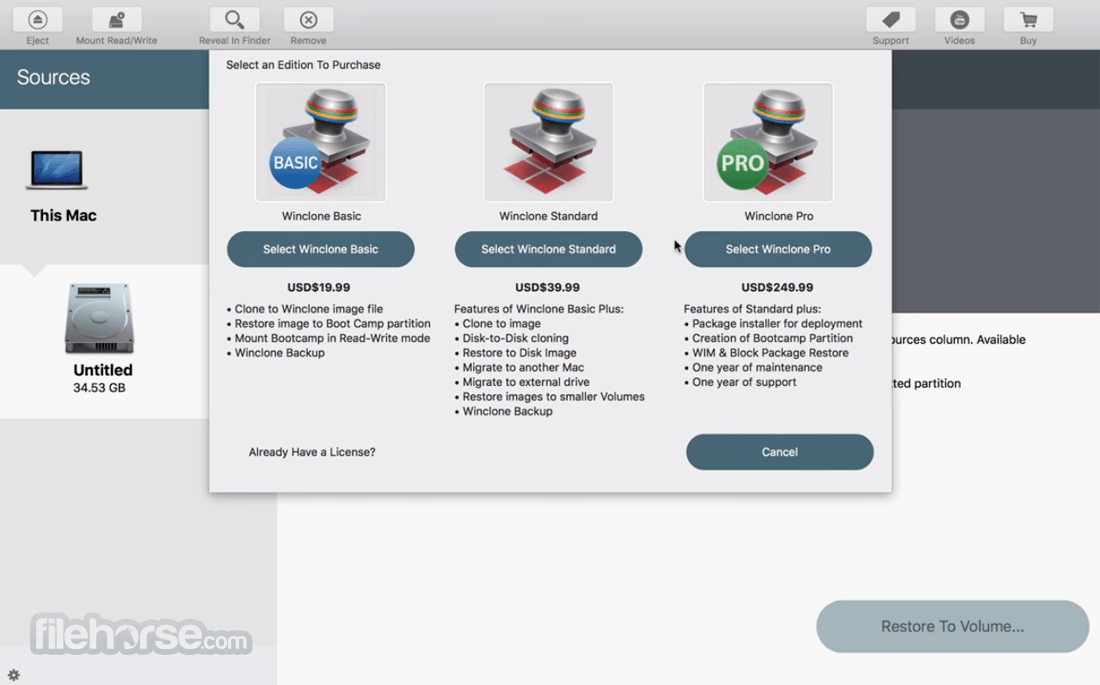This screenshot has width=1100, height=685.
Task: Open the settings gear in the sidebar
Action: click(13, 675)
